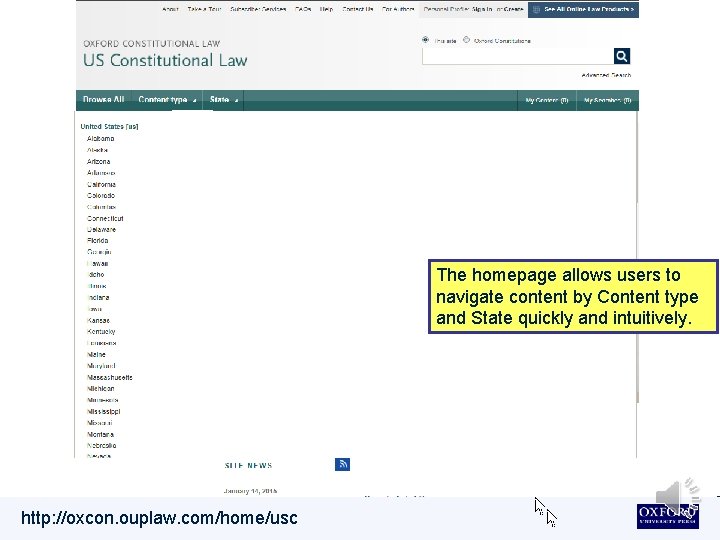Select Indiana from the state list
This screenshot has width=720, height=540.
coord(98,297)
